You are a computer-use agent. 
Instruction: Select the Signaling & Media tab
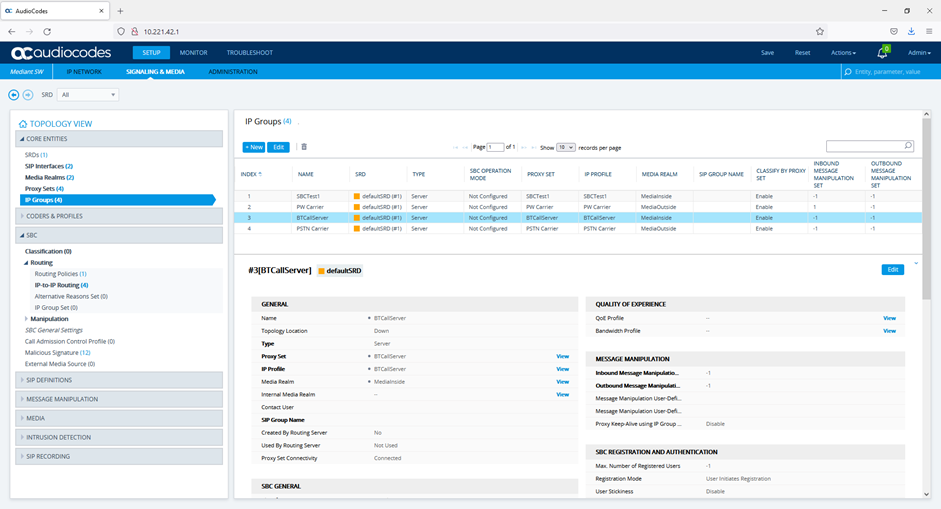click(x=155, y=71)
